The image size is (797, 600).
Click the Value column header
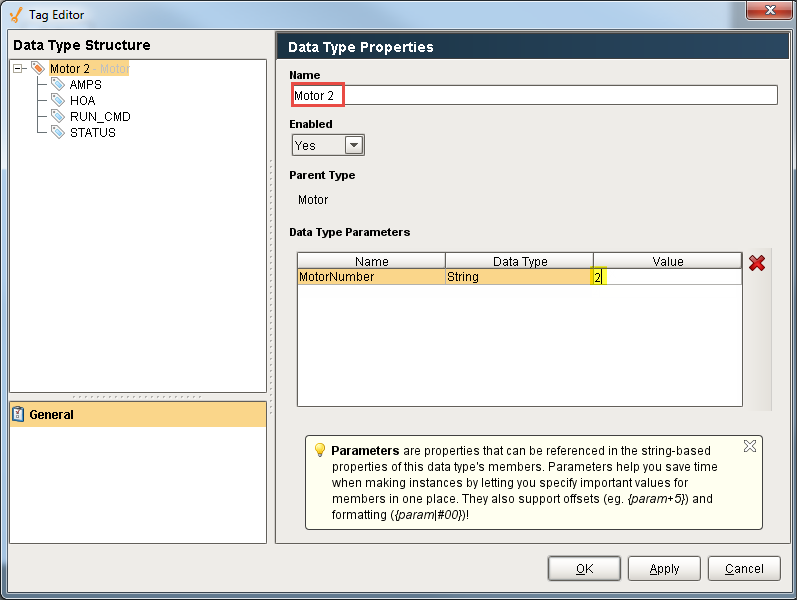click(667, 261)
